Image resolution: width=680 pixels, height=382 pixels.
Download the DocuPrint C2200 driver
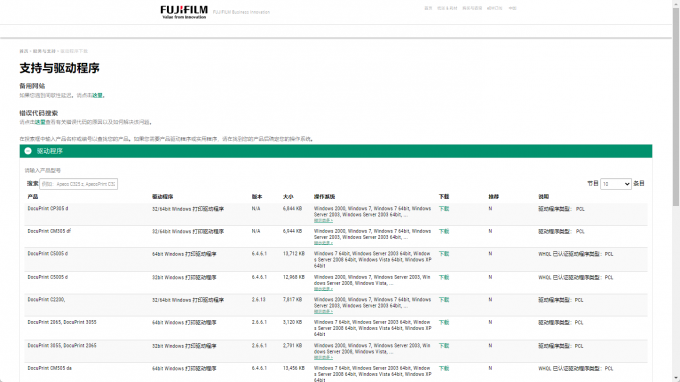444,300
